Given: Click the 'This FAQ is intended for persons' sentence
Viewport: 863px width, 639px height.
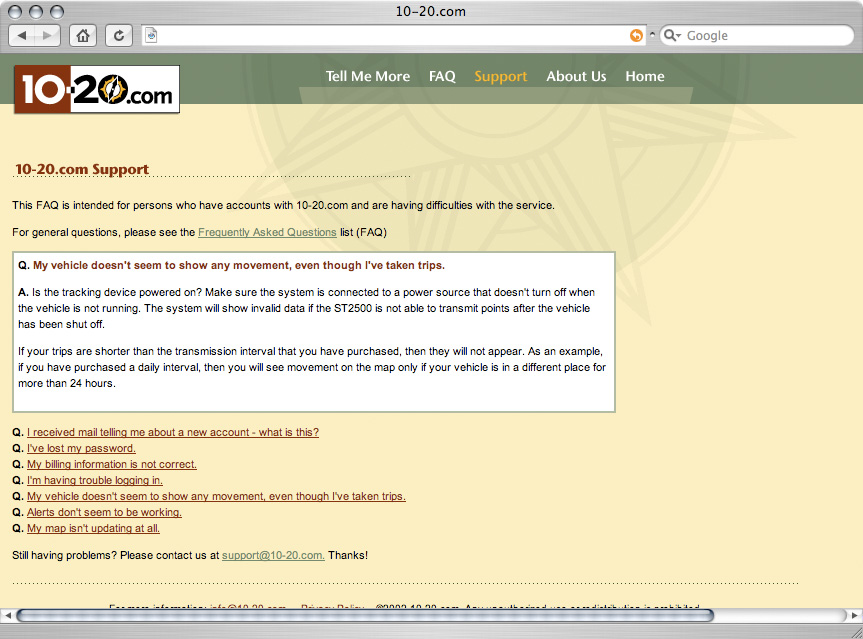Looking at the screenshot, I should [x=283, y=205].
